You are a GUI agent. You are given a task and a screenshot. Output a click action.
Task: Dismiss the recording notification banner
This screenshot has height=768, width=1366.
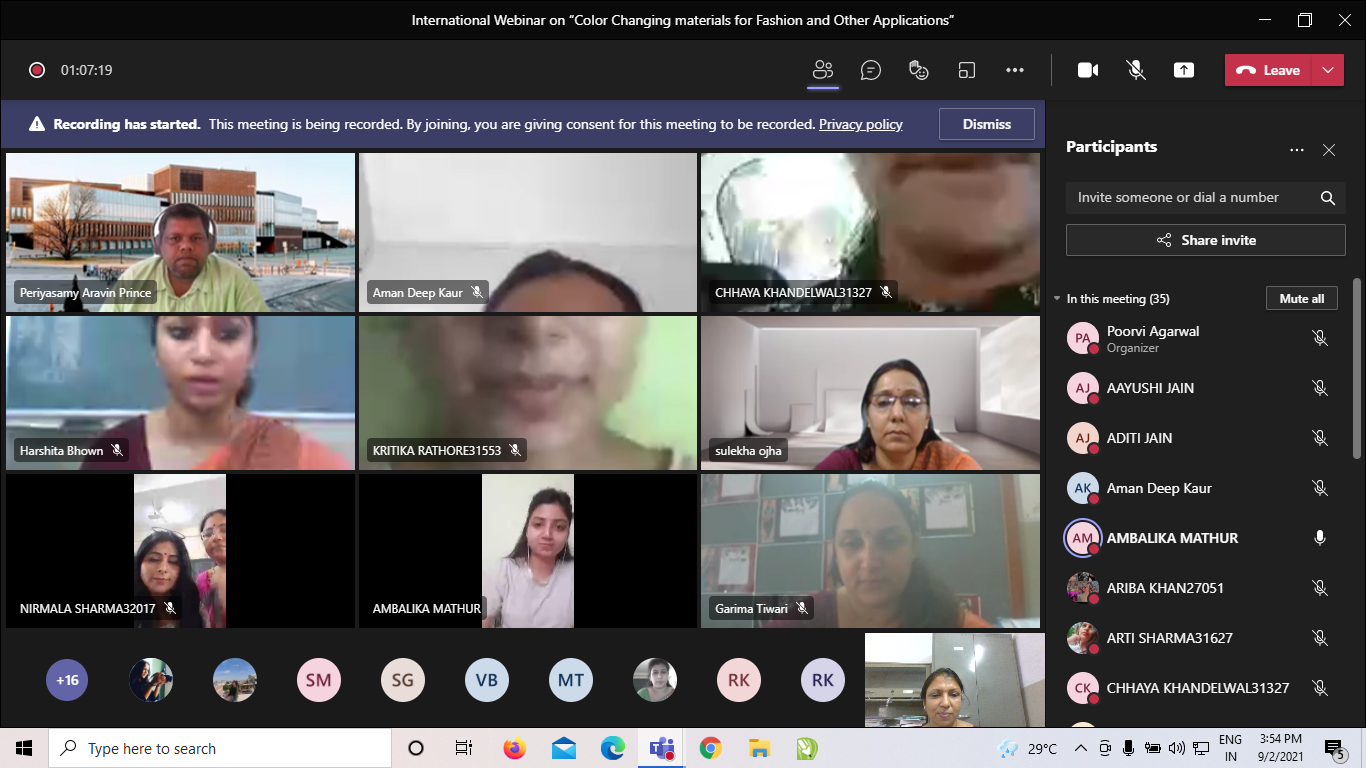(986, 124)
